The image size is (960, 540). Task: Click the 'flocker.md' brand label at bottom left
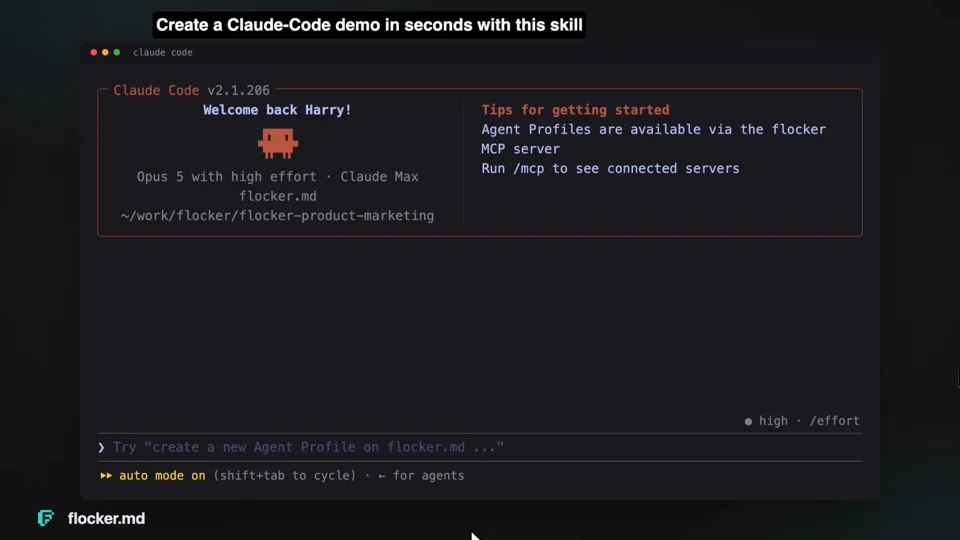coord(107,519)
